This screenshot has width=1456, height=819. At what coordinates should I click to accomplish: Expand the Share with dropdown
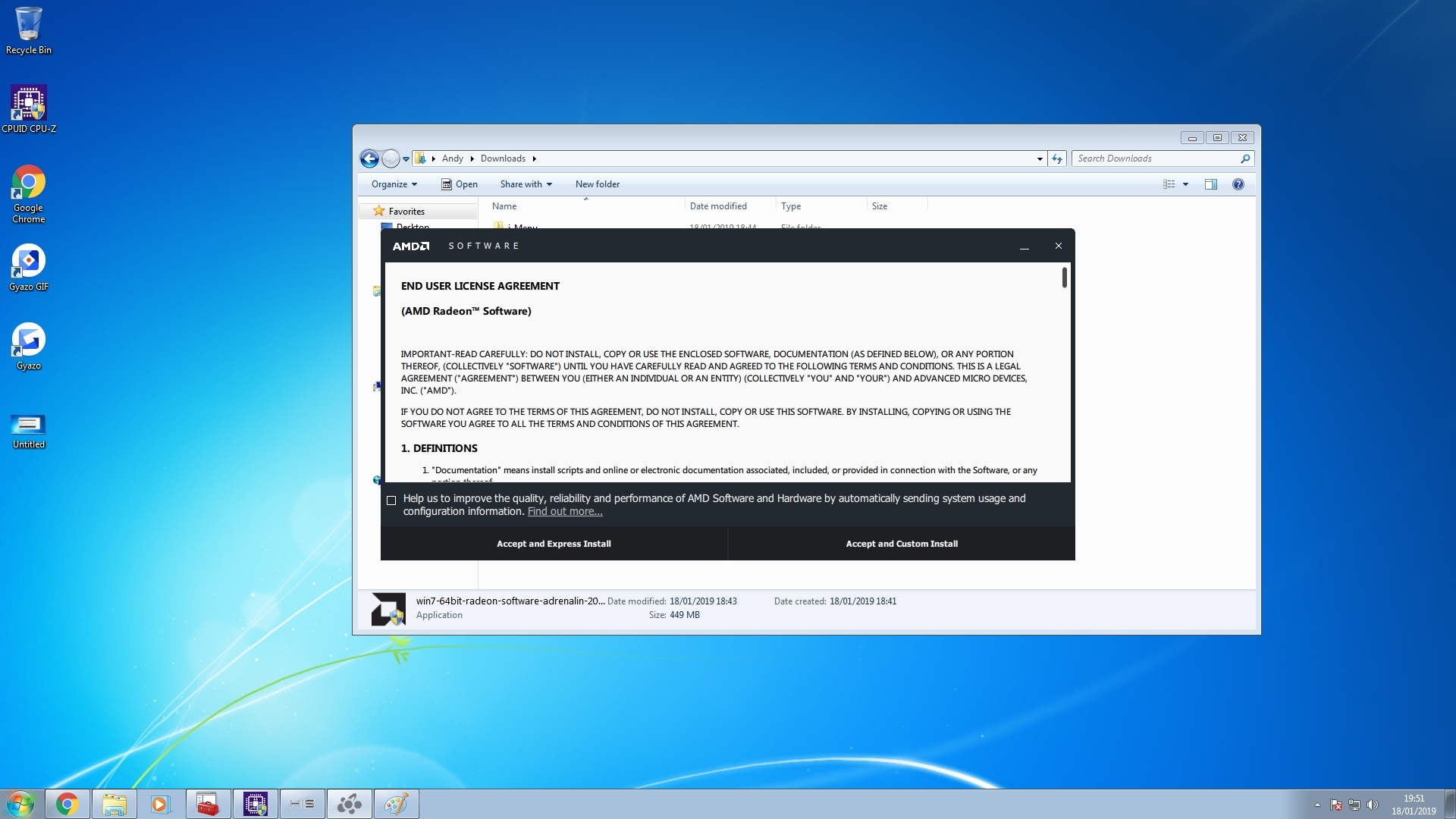click(526, 184)
